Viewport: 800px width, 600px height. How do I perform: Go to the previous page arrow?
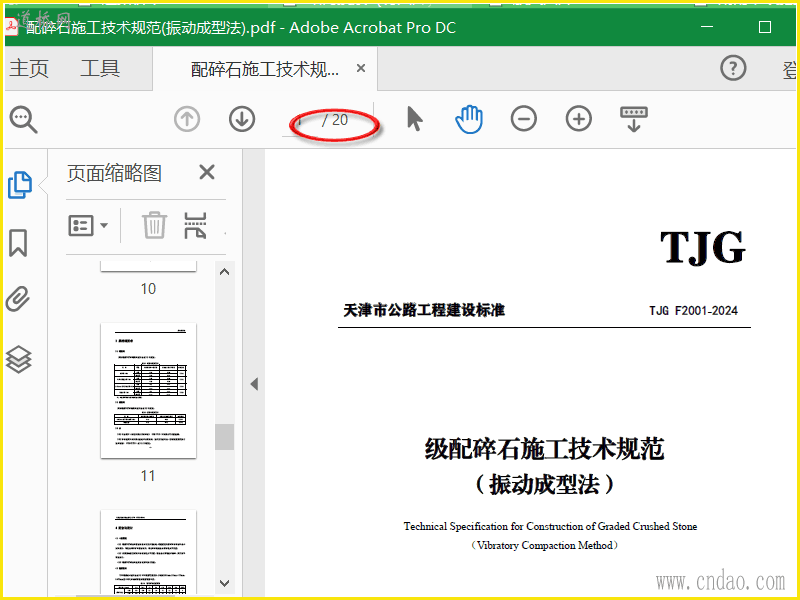(x=187, y=119)
